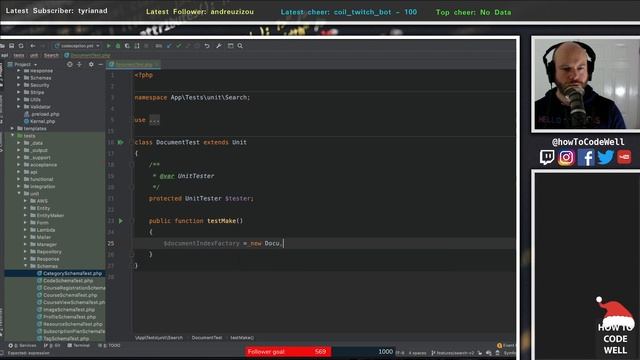Open settings via the wrench icon
Viewport: 640px width, 360px height.
tap(219, 46)
